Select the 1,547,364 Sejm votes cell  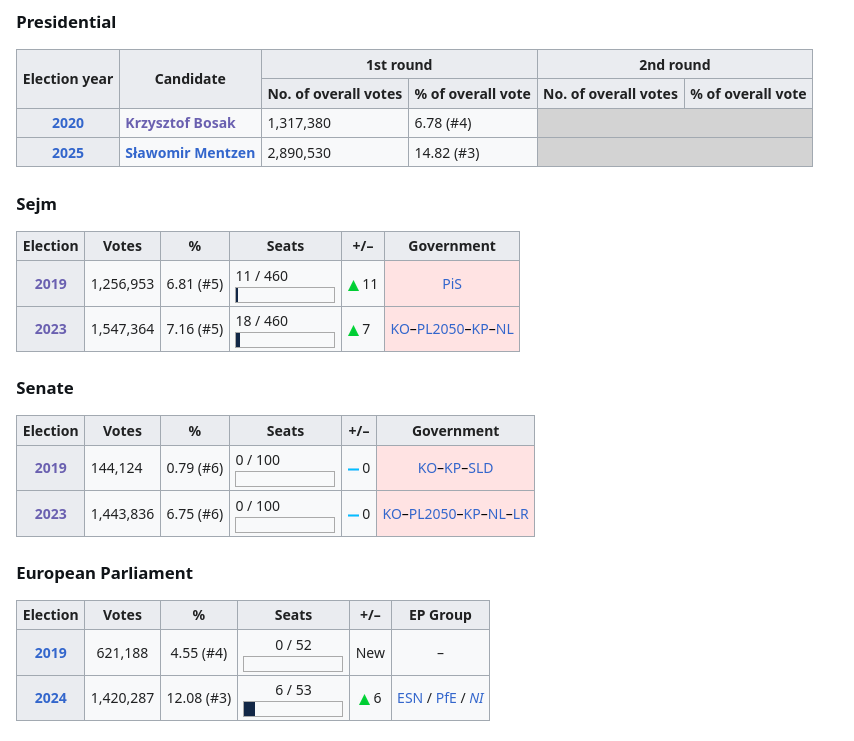tap(123, 329)
